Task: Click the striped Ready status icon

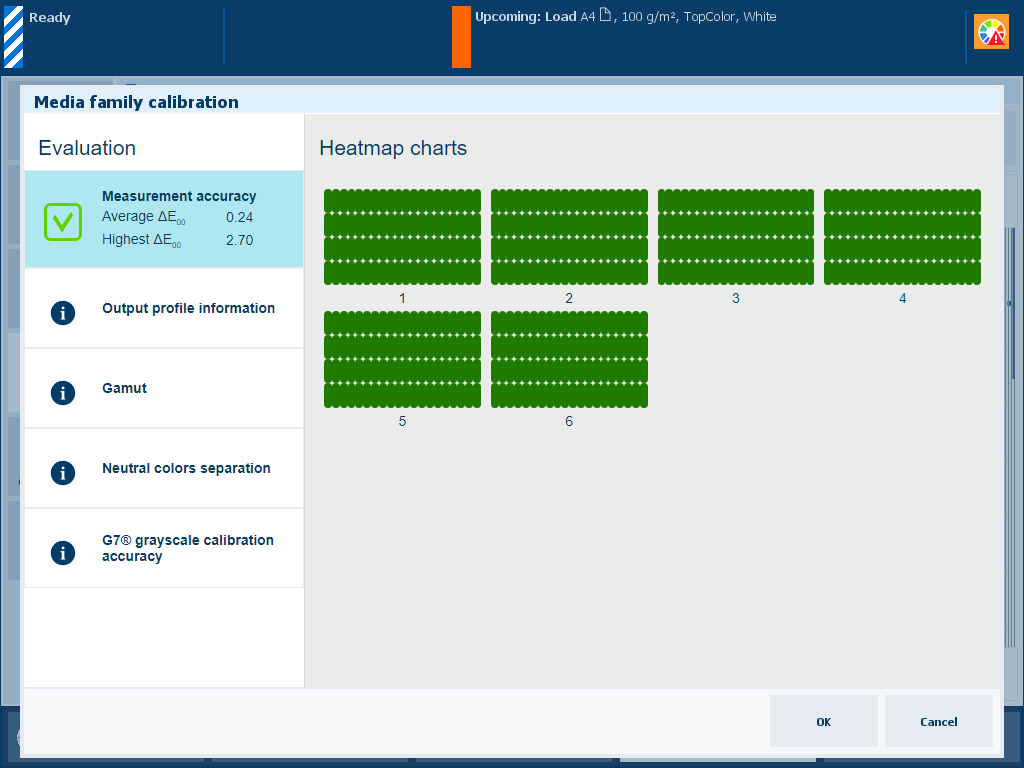Action: tap(13, 37)
